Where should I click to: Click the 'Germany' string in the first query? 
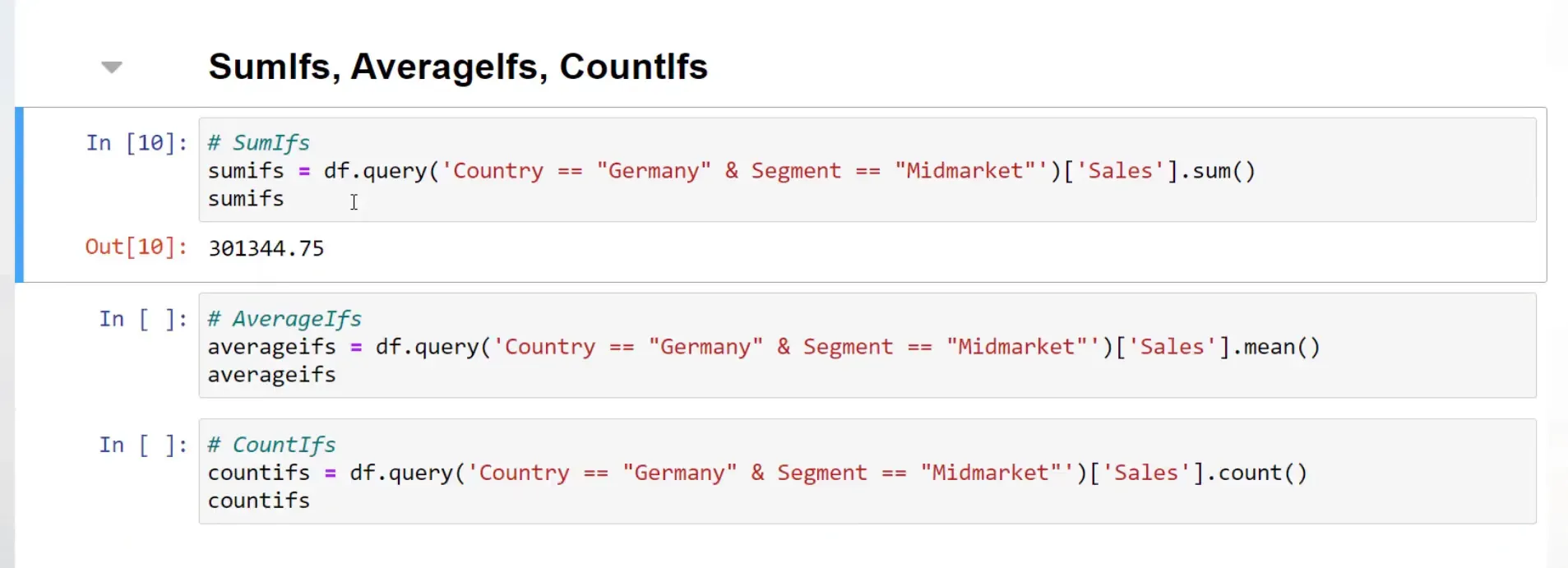tap(653, 170)
